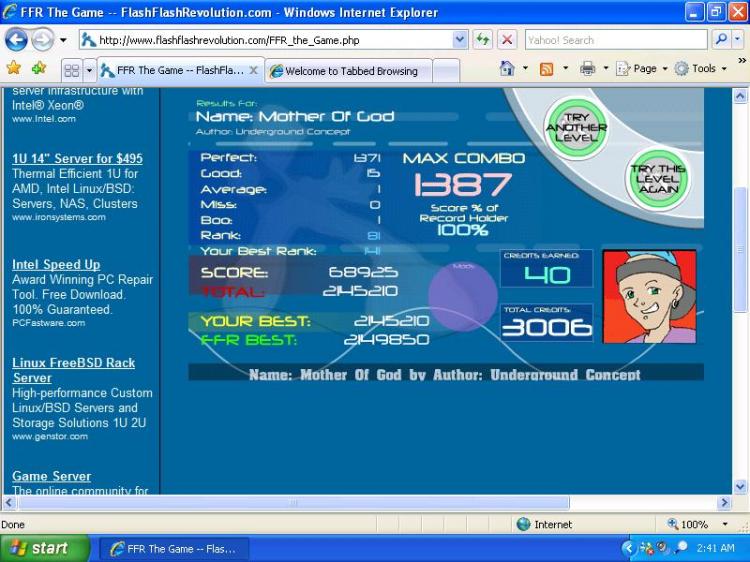
Task: Click the FFR Best score 2149850
Action: 386,340
